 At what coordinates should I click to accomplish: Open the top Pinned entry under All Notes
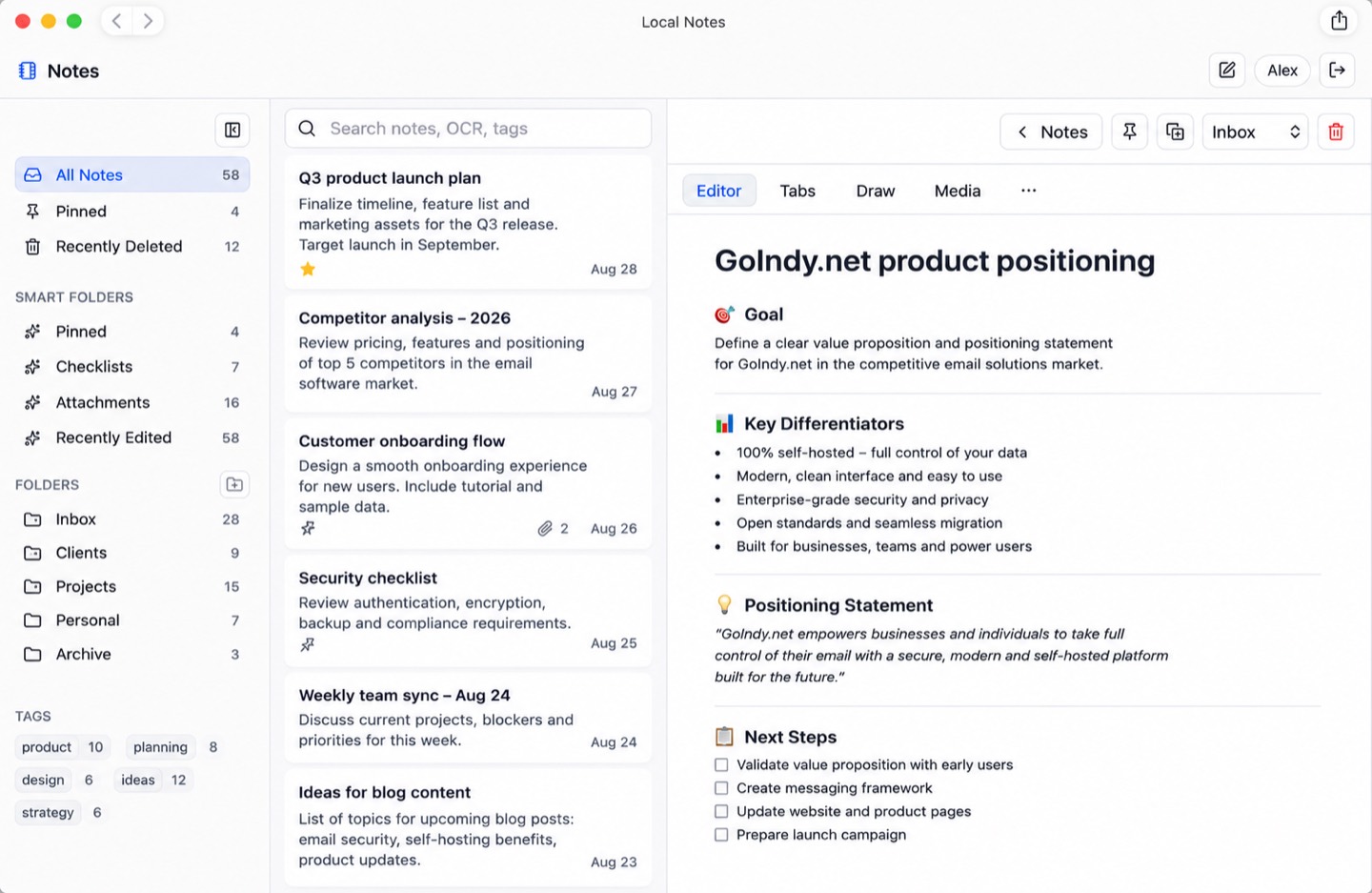(132, 212)
